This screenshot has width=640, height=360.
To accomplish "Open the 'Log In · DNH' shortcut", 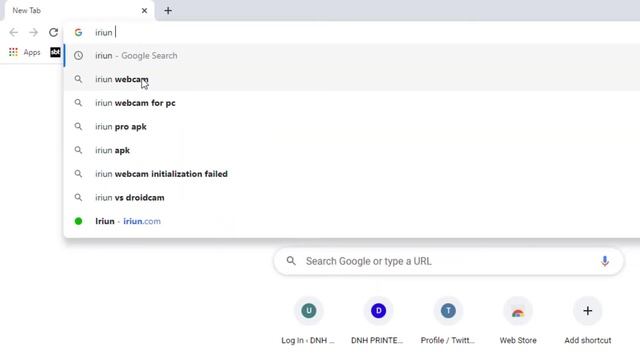I will pyautogui.click(x=309, y=321).
